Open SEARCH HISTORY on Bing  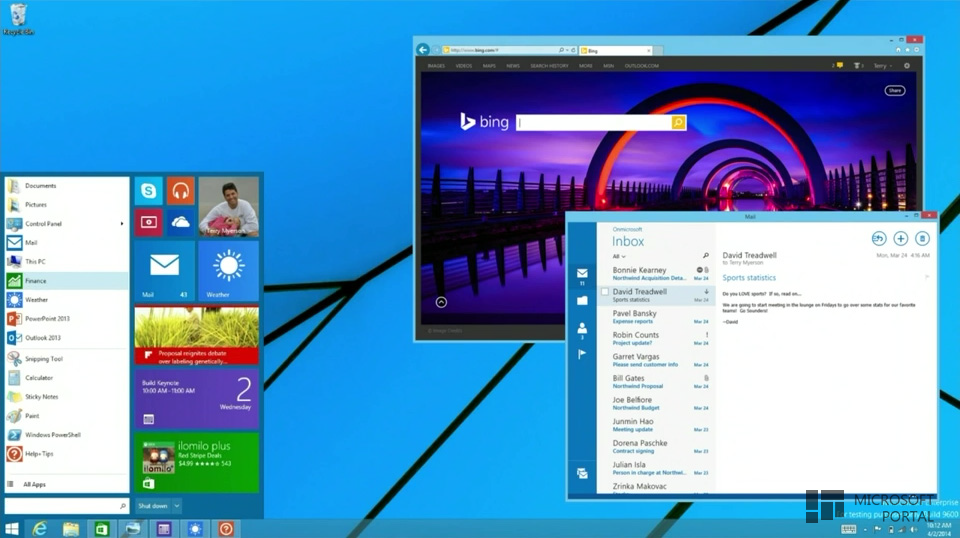click(549, 65)
